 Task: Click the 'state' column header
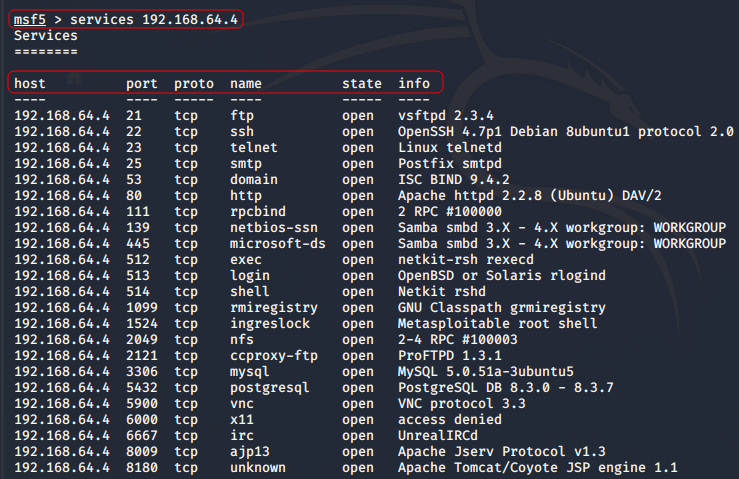coord(362,83)
